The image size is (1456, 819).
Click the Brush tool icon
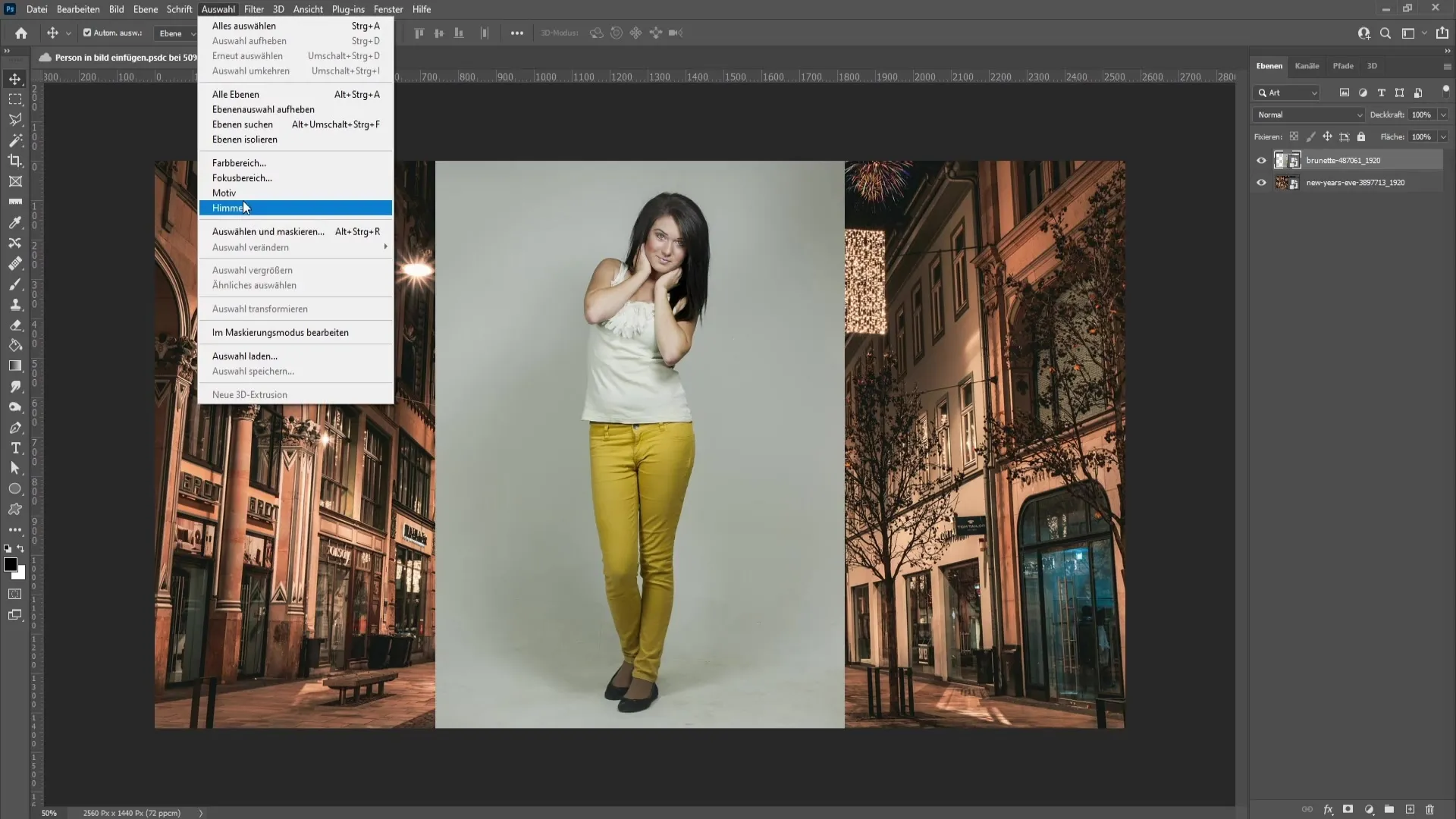15,283
